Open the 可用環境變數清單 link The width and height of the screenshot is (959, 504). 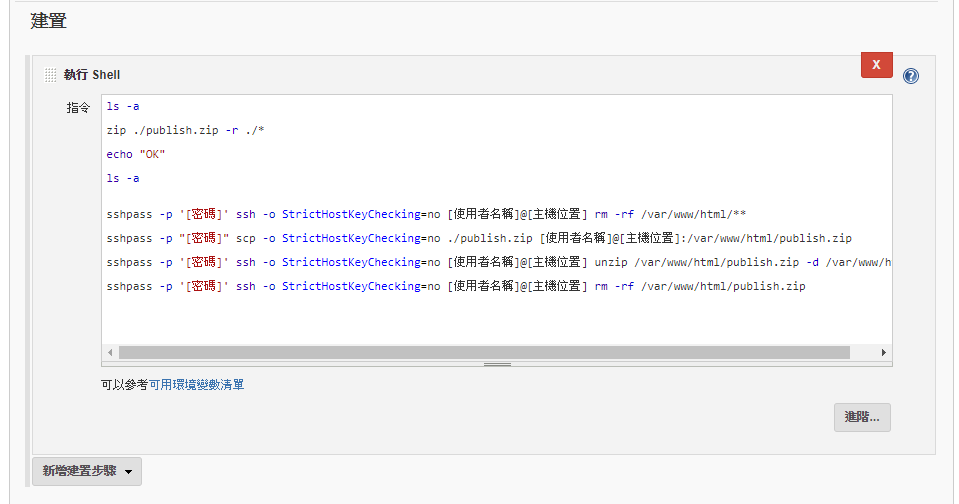click(196, 385)
